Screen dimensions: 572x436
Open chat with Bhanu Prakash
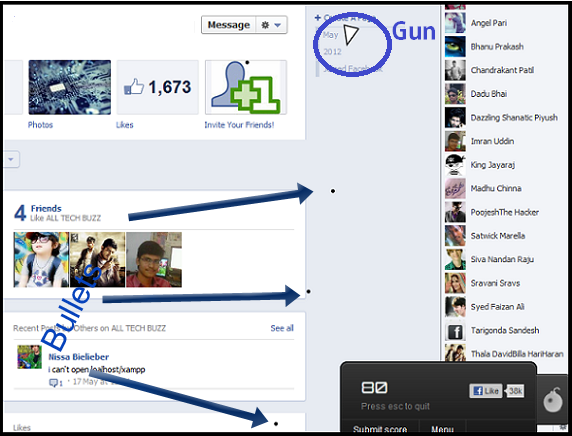(x=497, y=47)
